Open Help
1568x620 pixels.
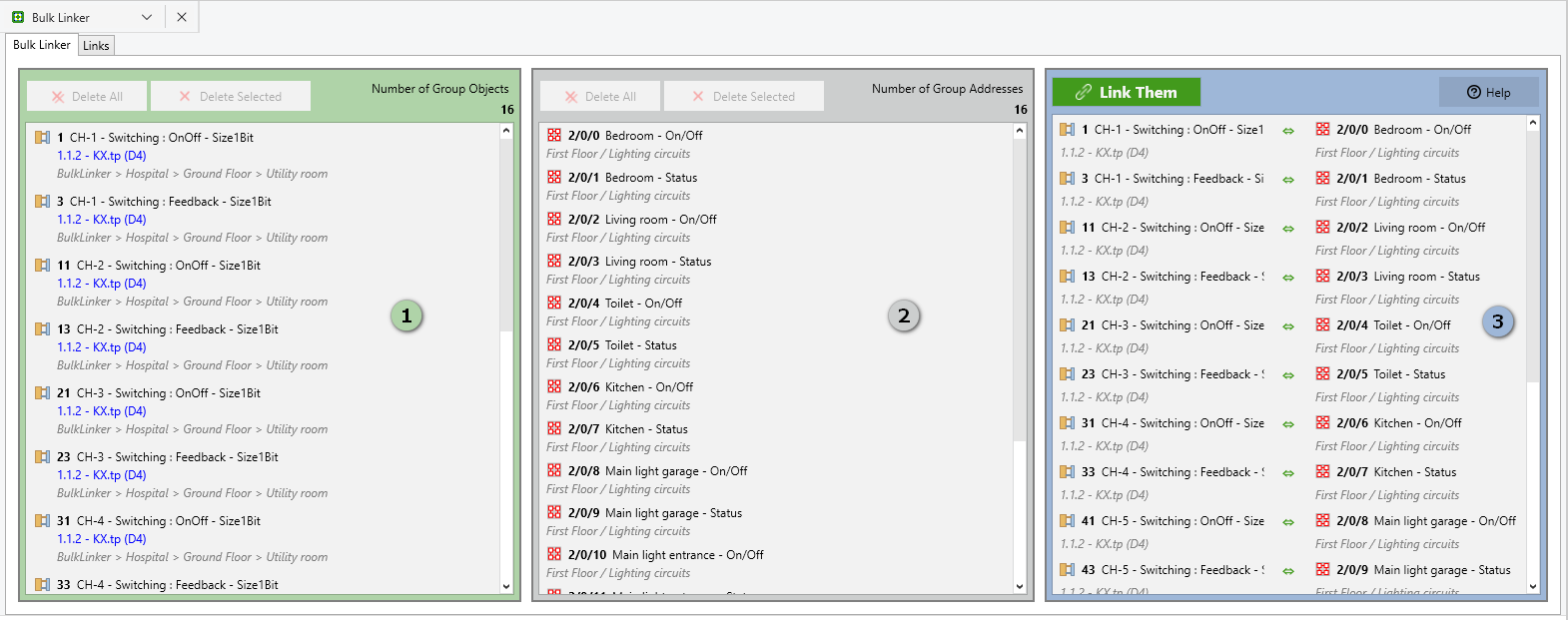(1488, 92)
